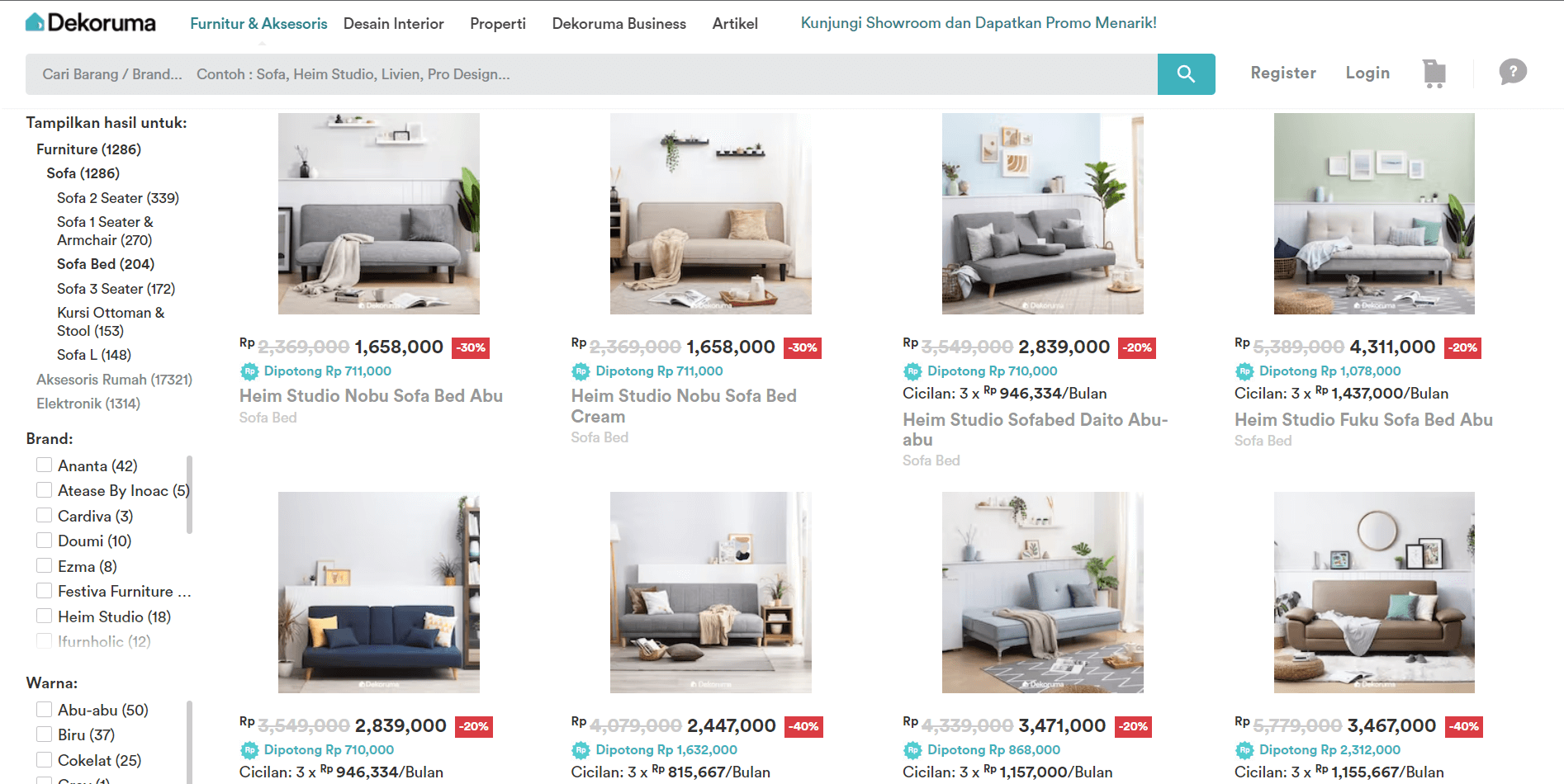Click the brand list scrollbar
1564x784 pixels.
coord(189,495)
